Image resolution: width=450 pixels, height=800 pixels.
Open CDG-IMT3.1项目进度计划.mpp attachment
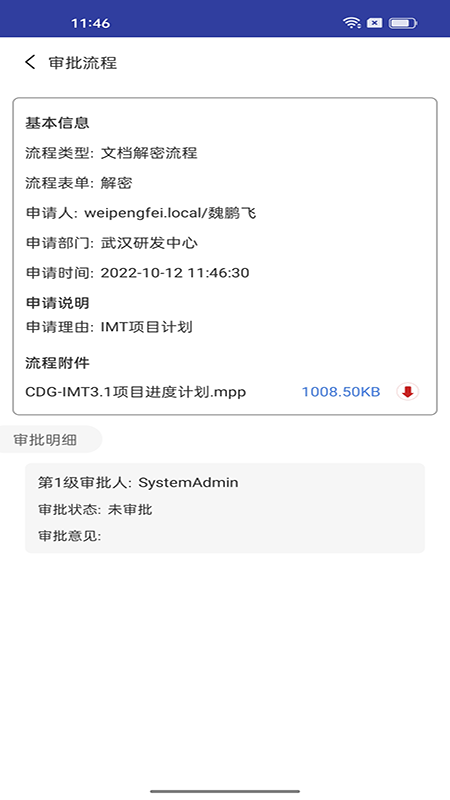136,392
